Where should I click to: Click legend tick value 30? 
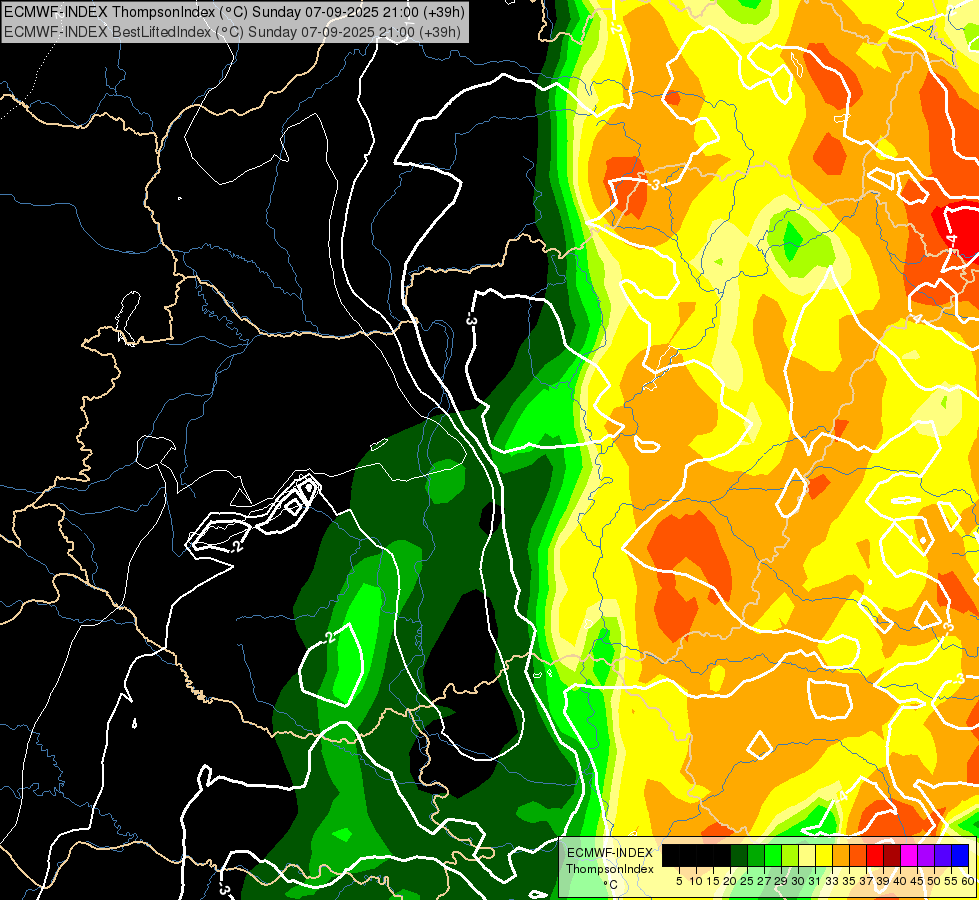[x=799, y=881]
